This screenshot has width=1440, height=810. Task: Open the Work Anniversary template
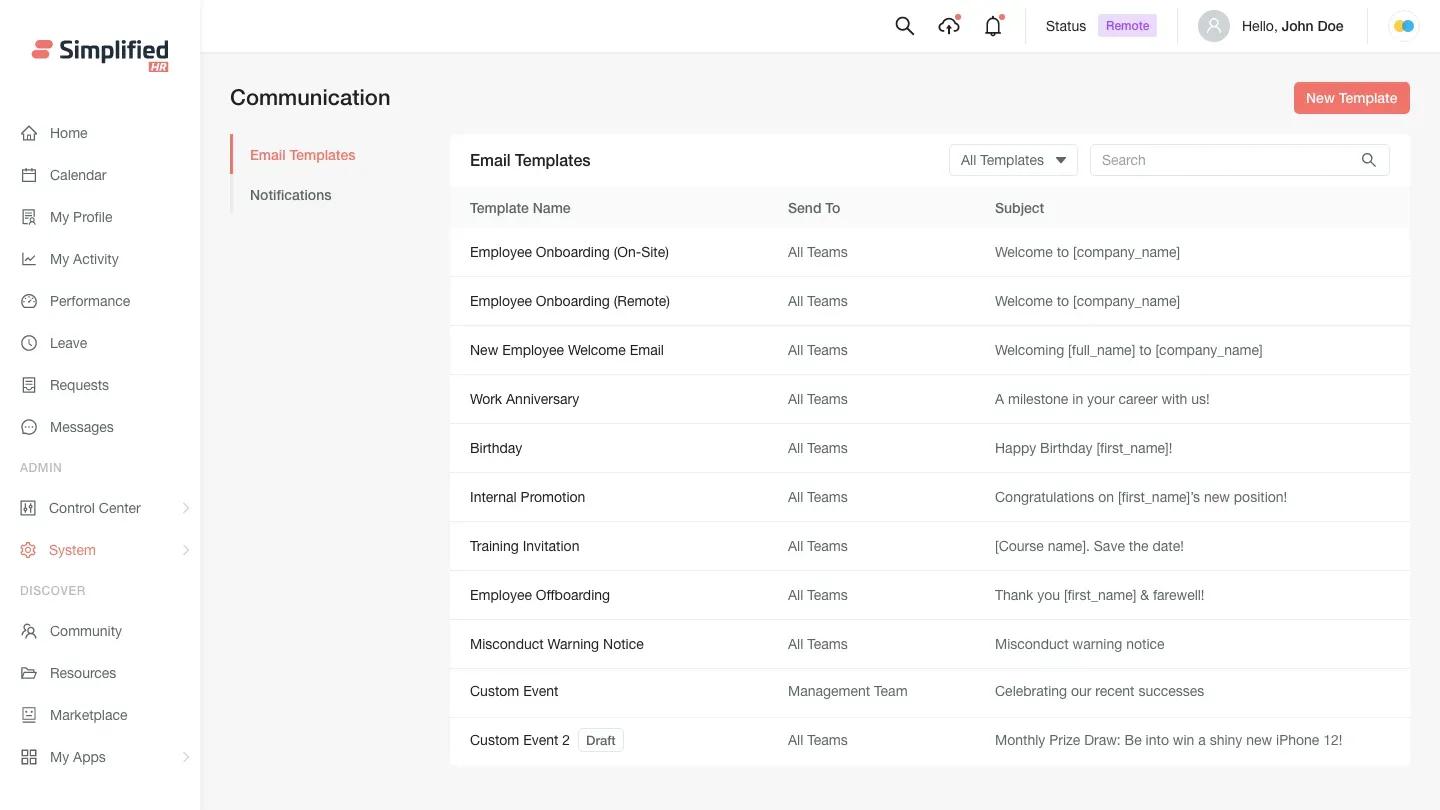click(x=524, y=399)
